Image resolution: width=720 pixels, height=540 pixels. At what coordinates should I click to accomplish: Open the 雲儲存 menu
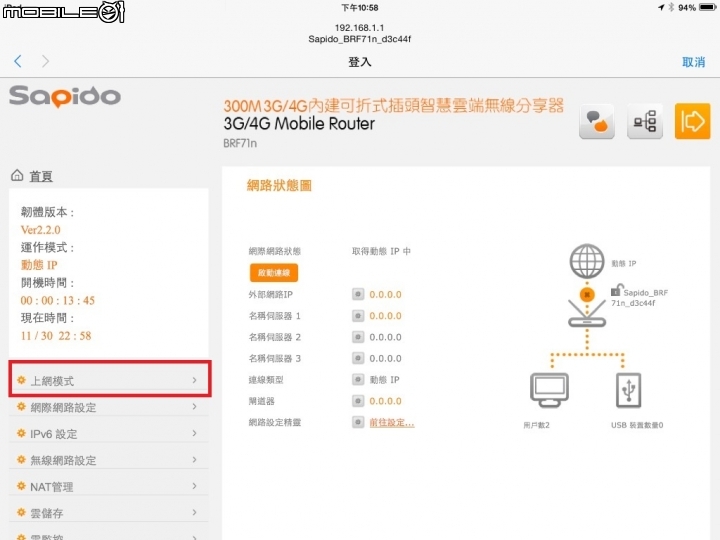point(109,513)
